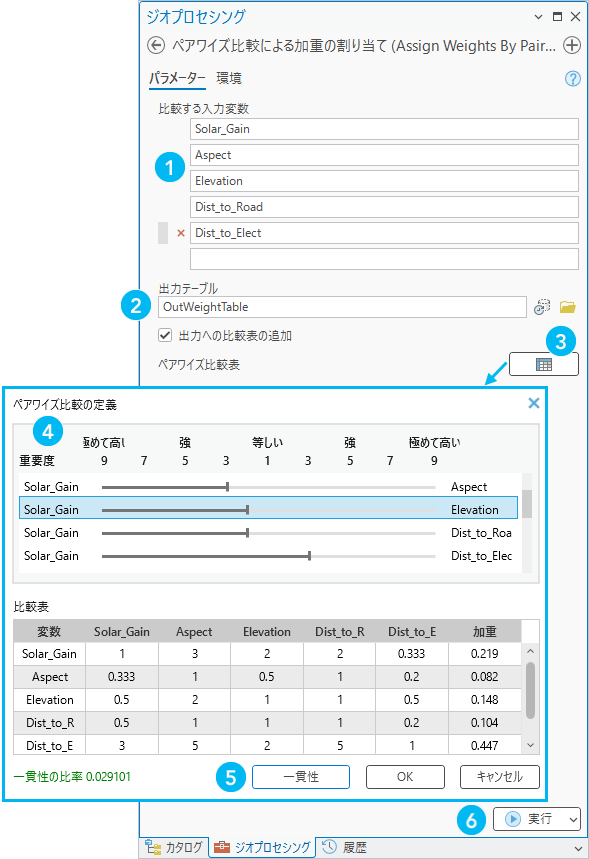Click the Dist_to_E row header in table
Screen dimensions: 589x859
tap(50, 746)
